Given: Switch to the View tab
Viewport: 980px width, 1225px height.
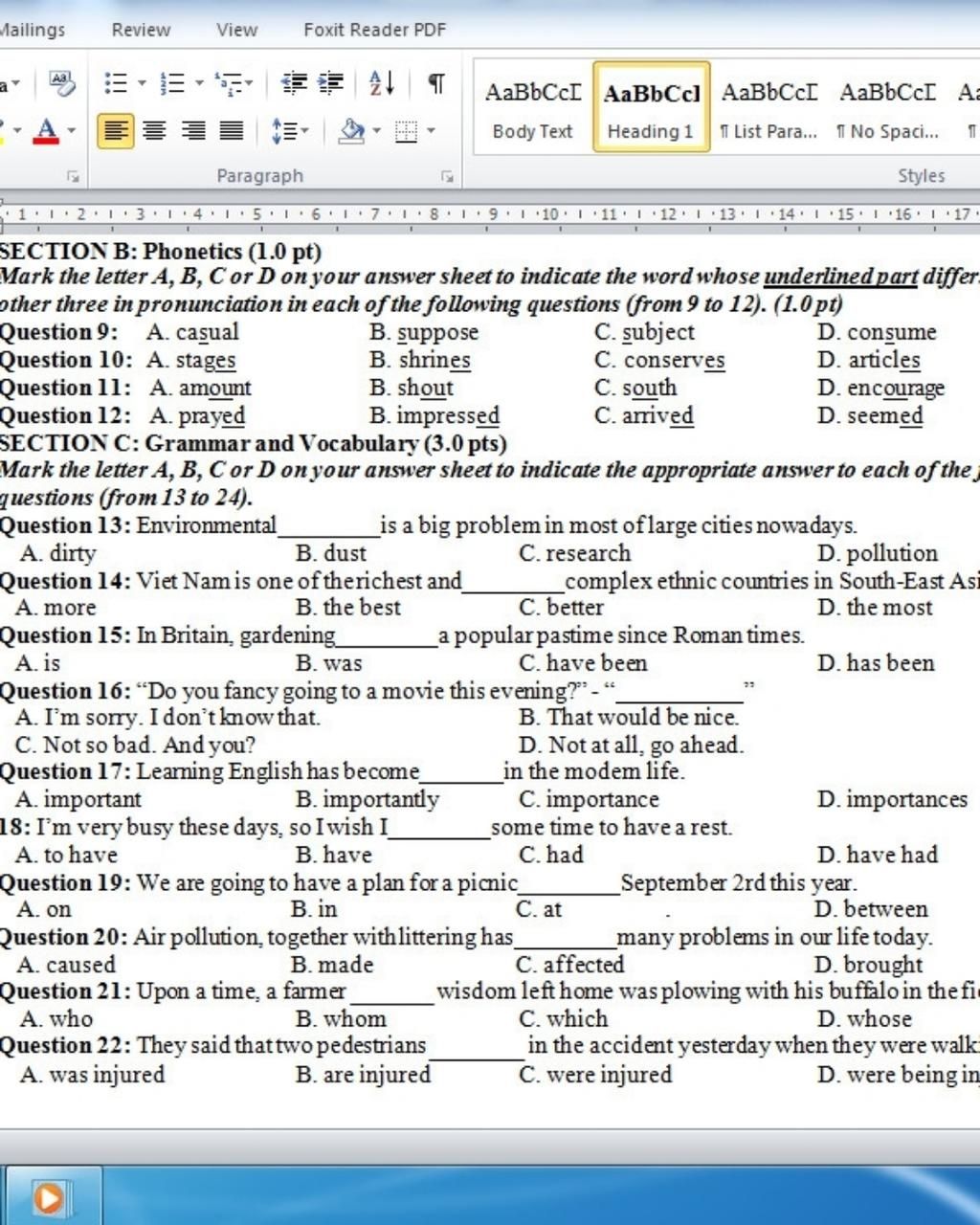Looking at the screenshot, I should 236,30.
